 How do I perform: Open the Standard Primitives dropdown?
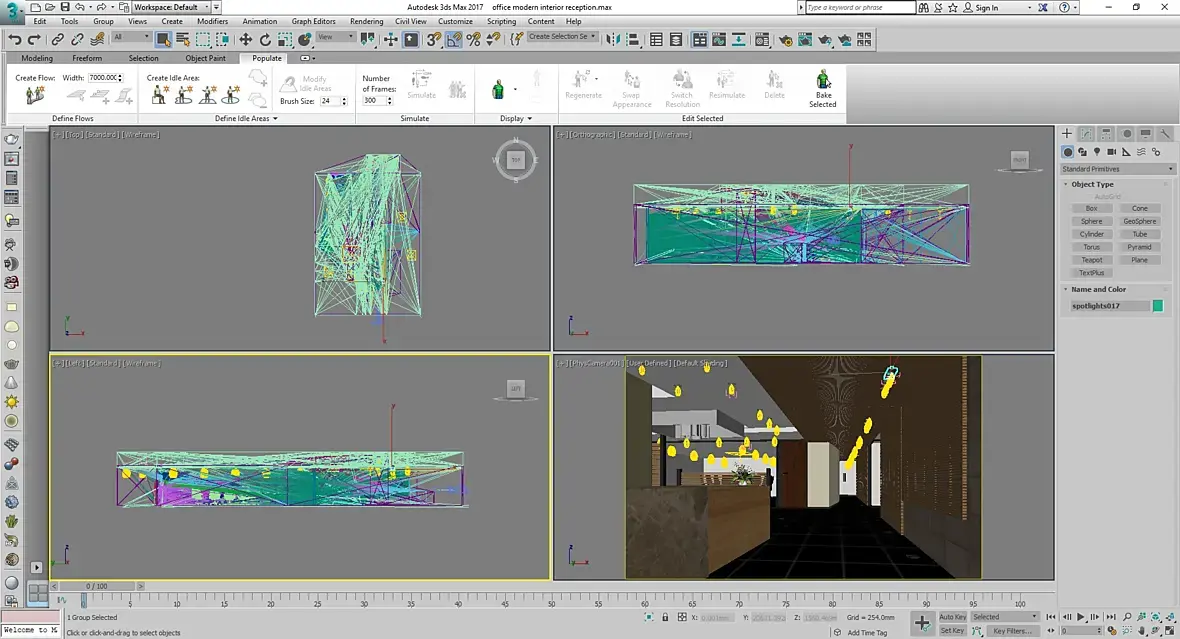point(1117,169)
